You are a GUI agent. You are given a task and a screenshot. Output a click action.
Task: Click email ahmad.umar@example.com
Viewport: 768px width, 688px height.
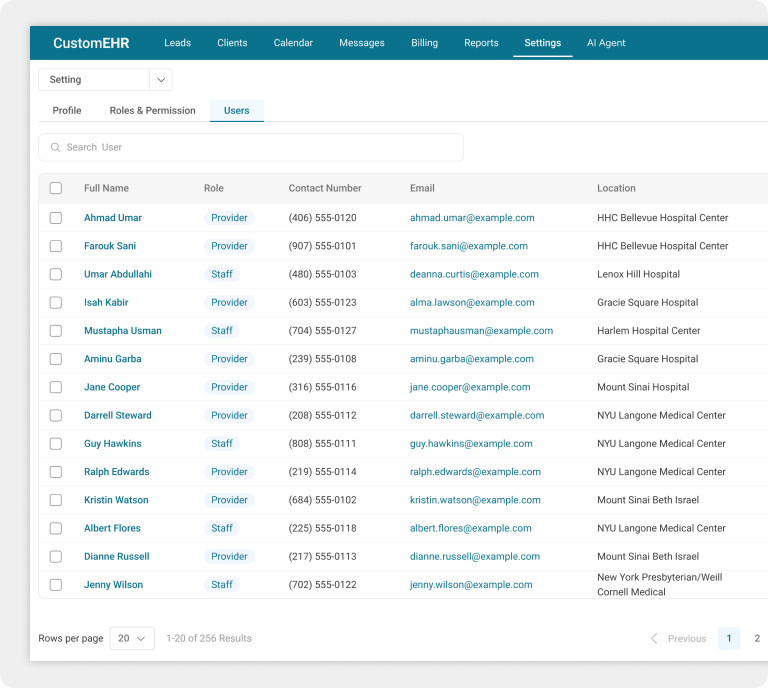click(x=472, y=218)
